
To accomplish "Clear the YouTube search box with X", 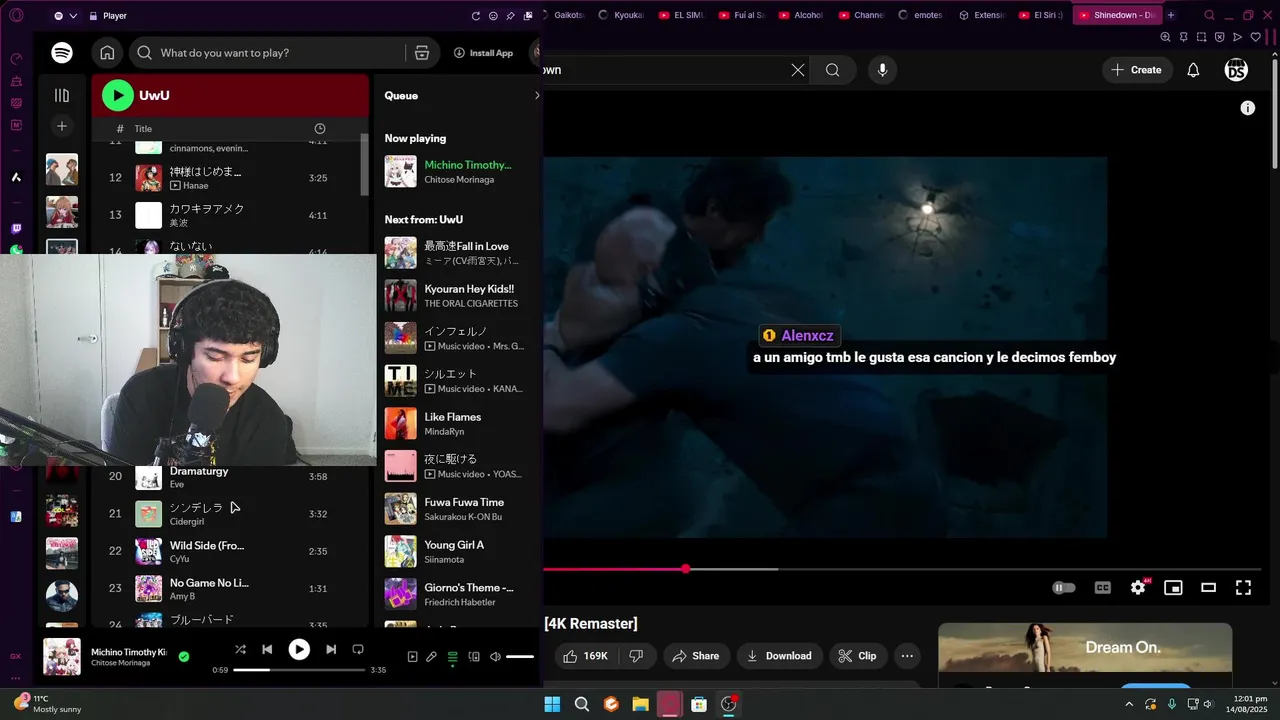I will (797, 70).
